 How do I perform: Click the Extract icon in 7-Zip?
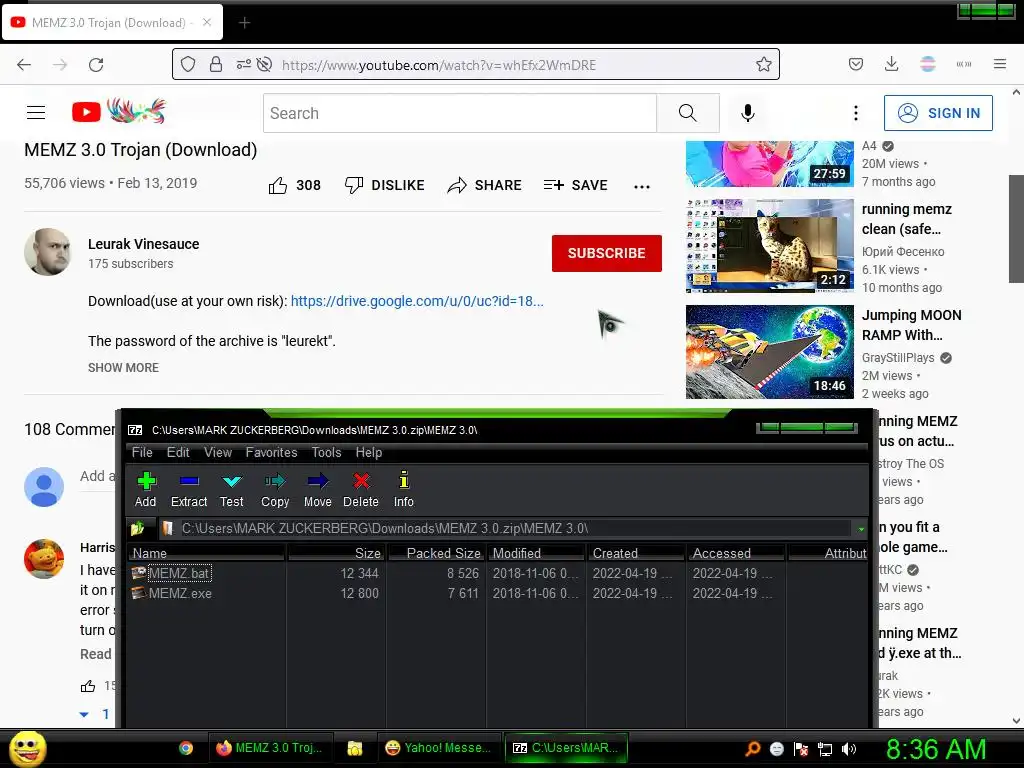click(x=189, y=481)
